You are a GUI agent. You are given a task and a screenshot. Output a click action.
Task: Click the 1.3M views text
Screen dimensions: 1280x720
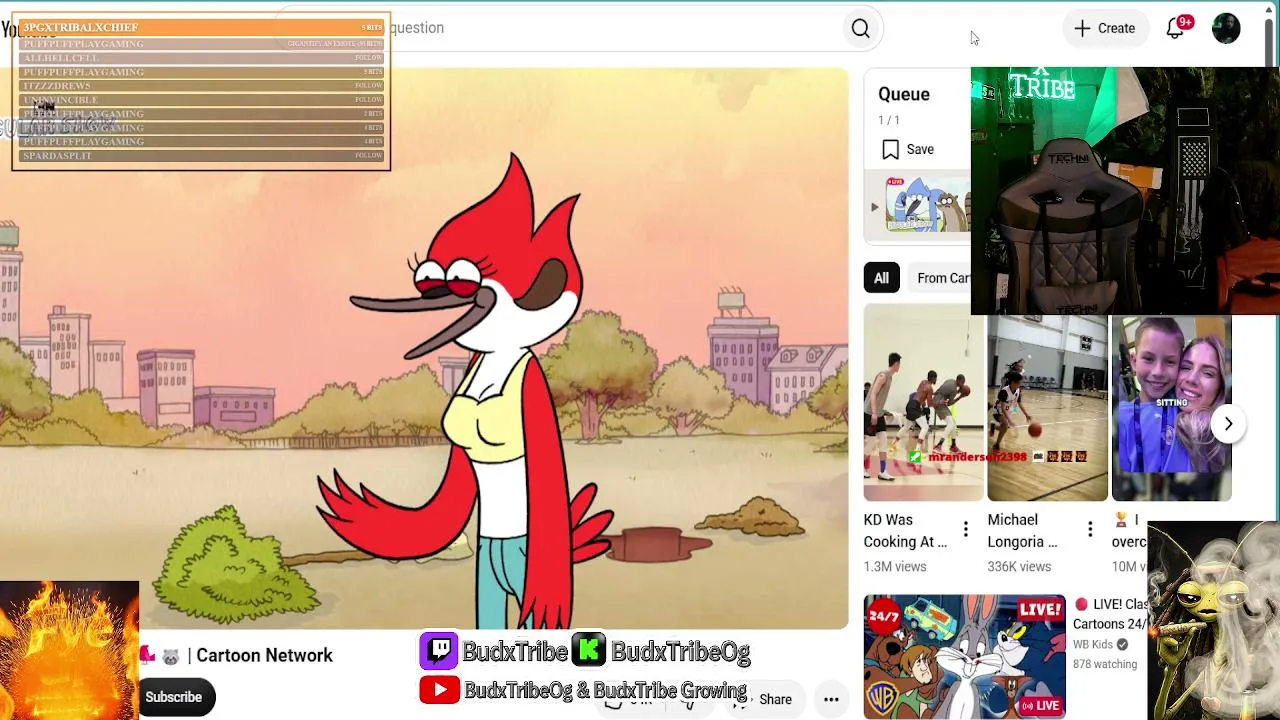pyautogui.click(x=895, y=566)
